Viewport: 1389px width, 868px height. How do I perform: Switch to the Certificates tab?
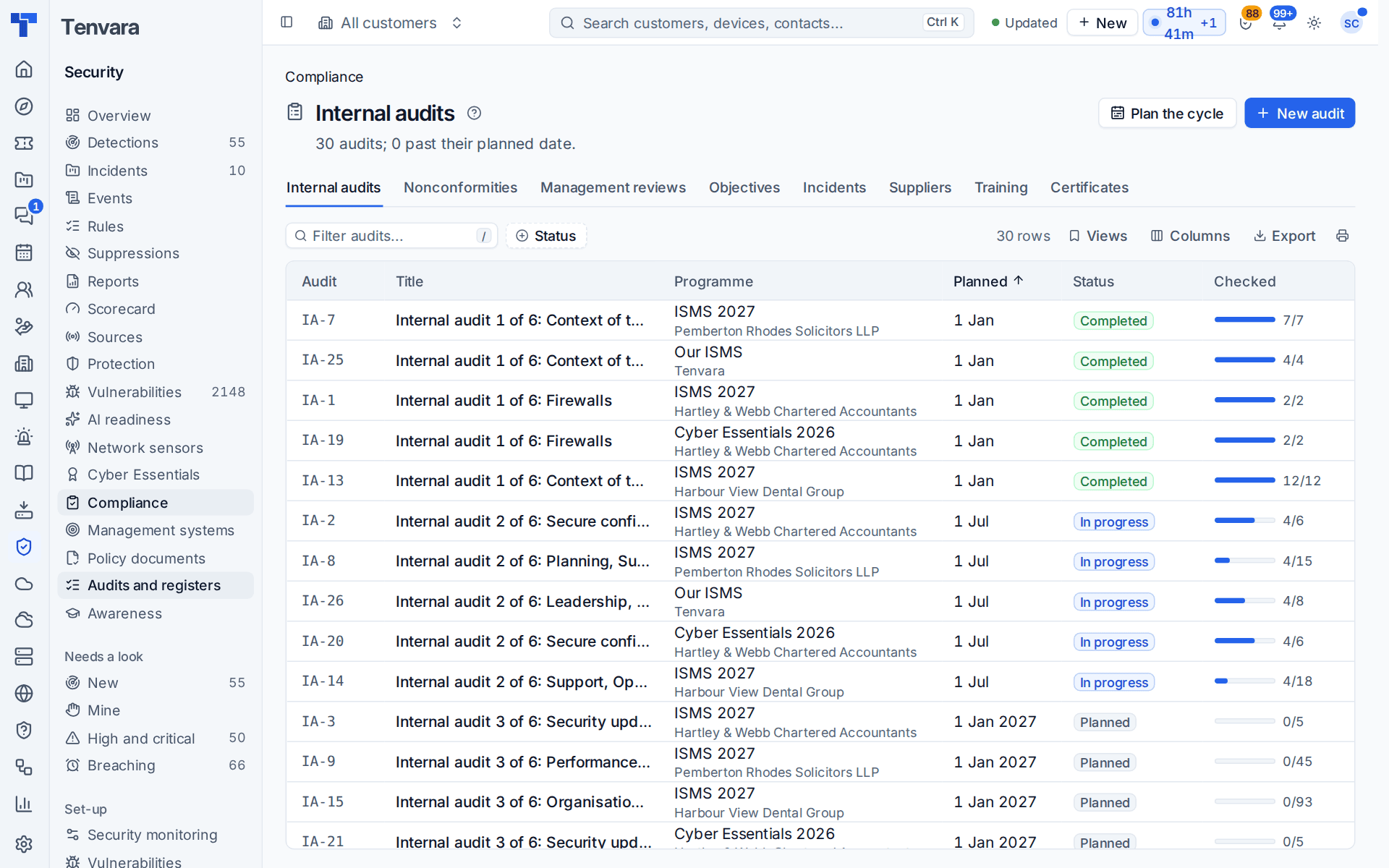[1089, 187]
